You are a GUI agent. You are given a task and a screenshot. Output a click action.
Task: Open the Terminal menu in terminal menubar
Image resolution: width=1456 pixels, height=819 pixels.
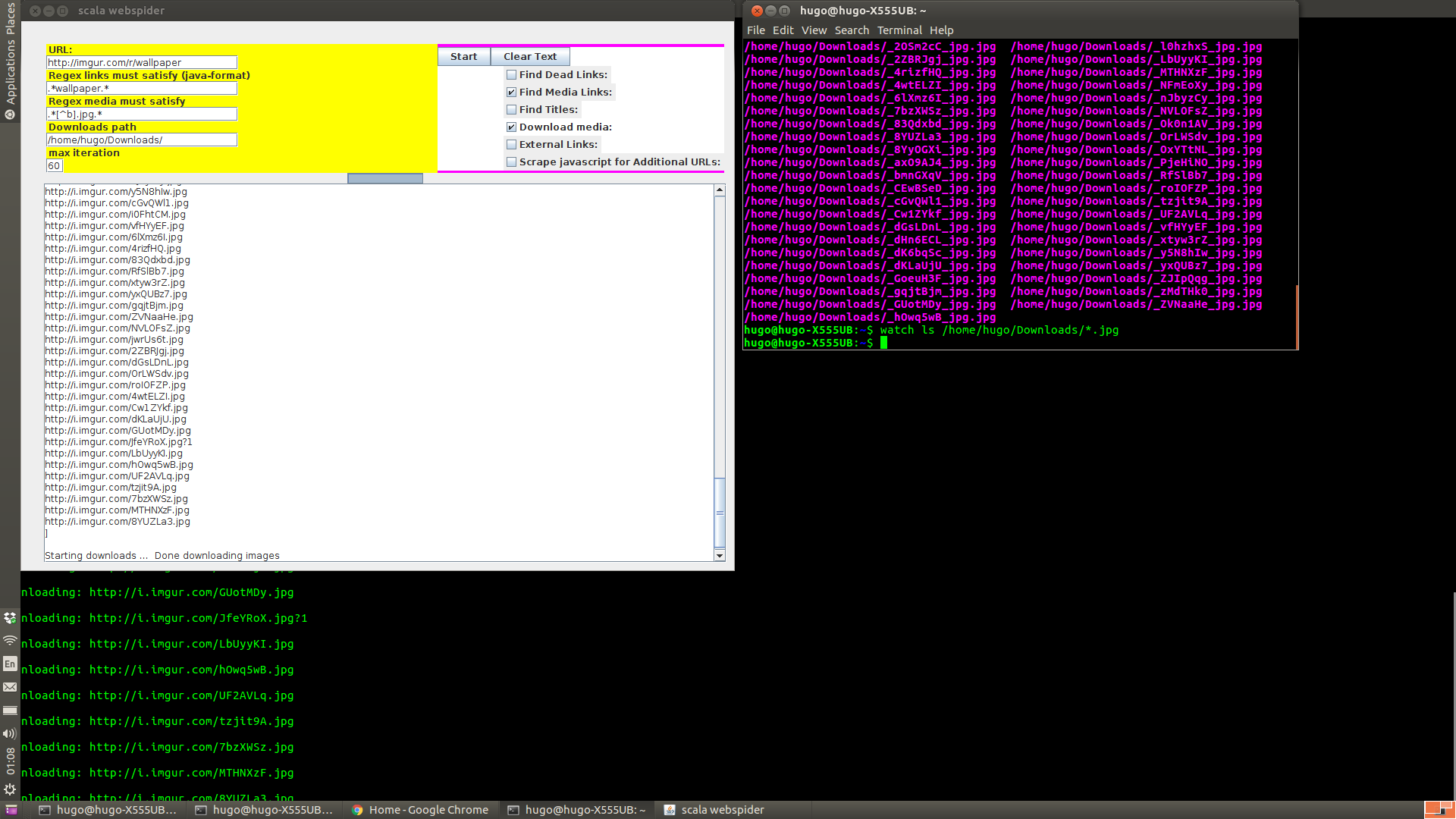click(899, 30)
